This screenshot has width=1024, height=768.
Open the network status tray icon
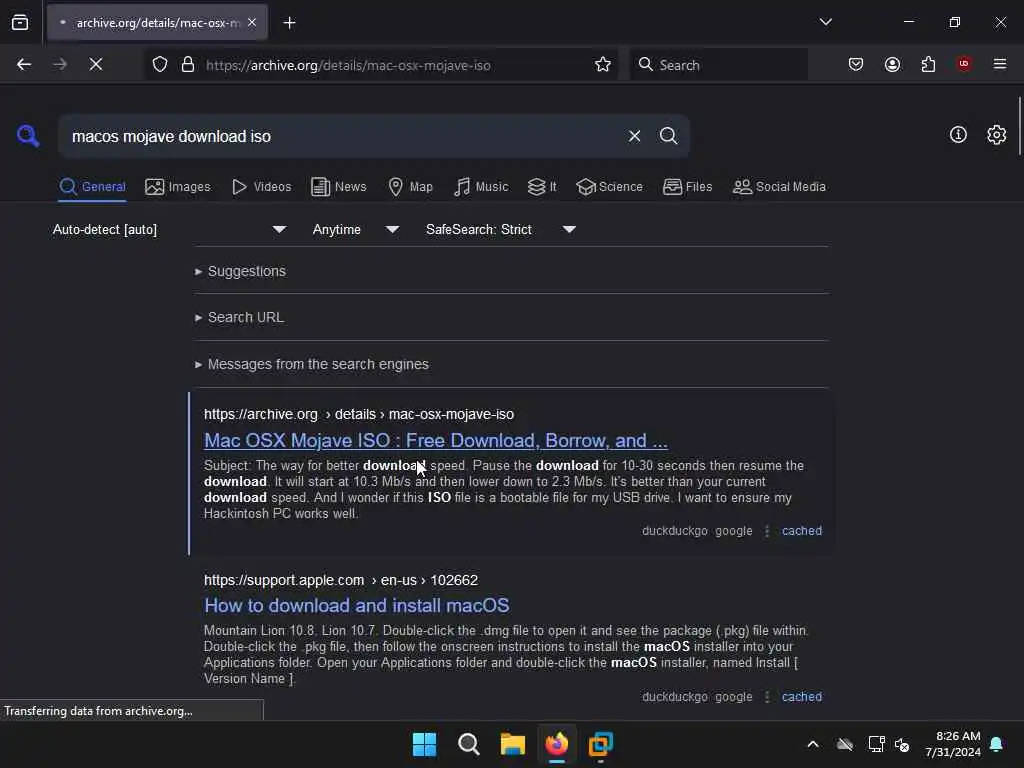point(876,744)
